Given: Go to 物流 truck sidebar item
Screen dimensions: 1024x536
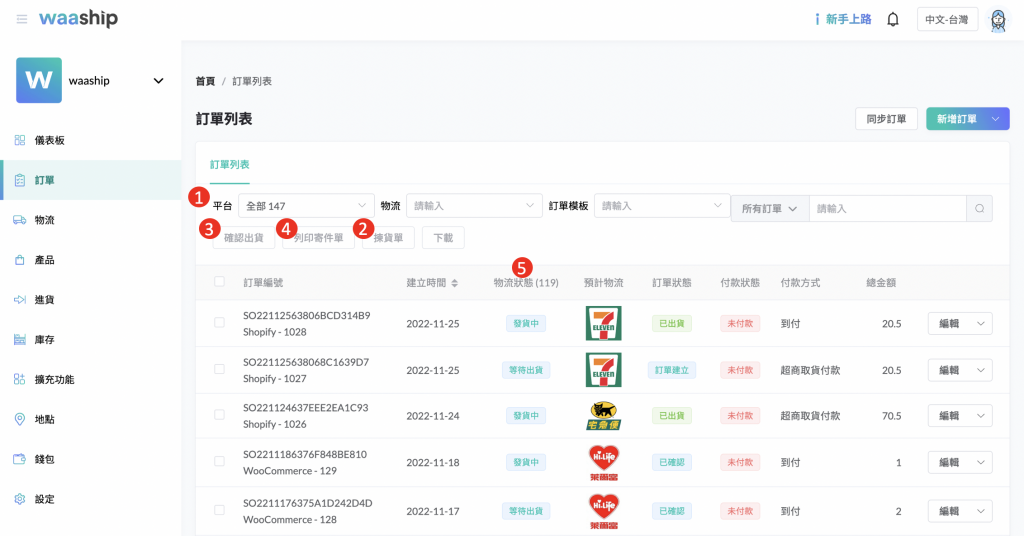Looking at the screenshot, I should tap(44, 220).
